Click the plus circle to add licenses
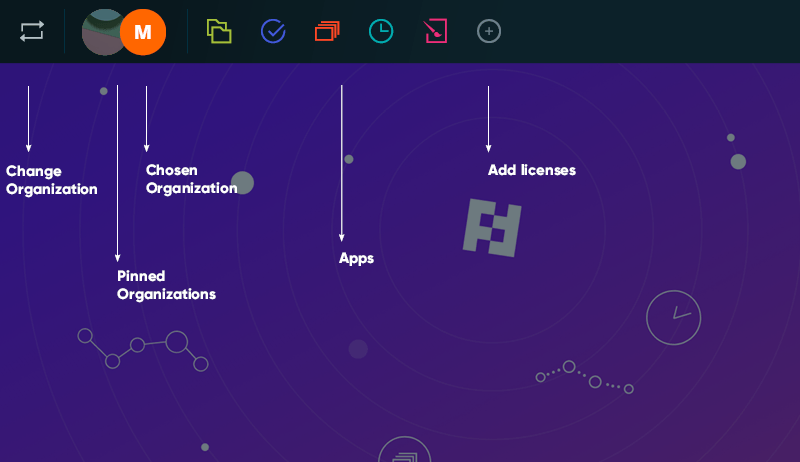Image resolution: width=800 pixels, height=462 pixels. tap(489, 31)
